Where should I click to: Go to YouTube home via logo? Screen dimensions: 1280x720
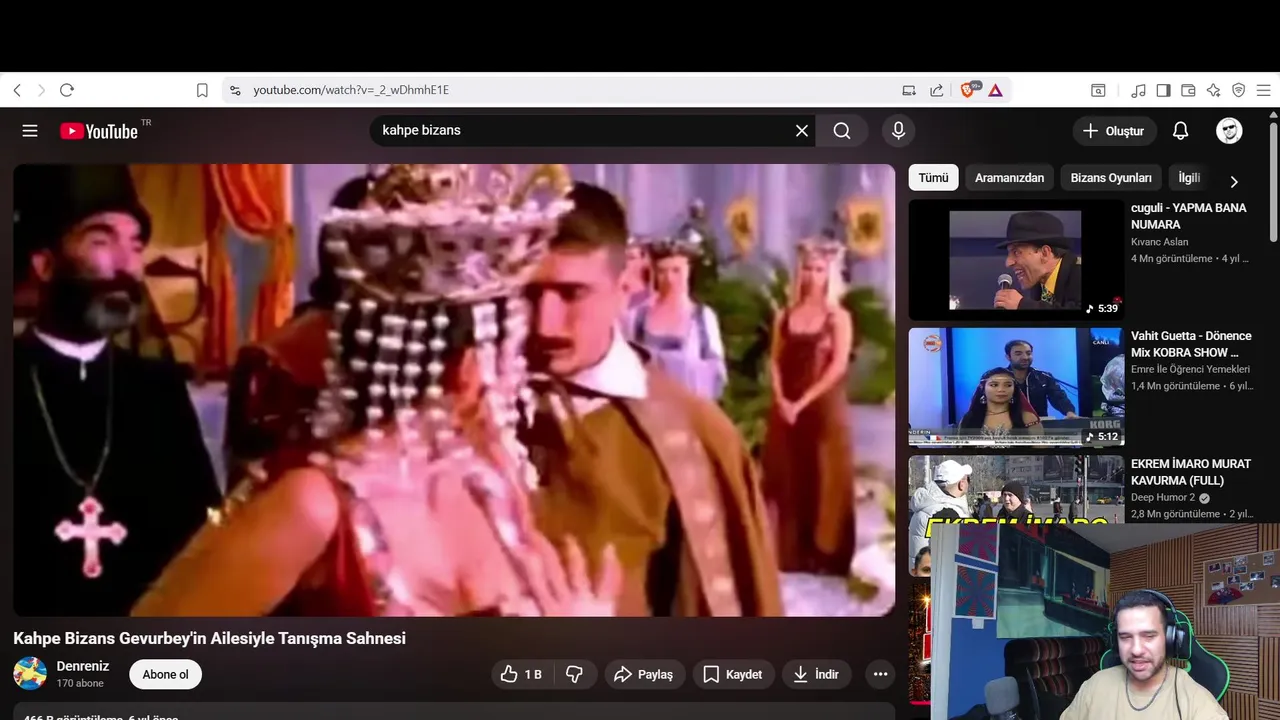pyautogui.click(x=99, y=131)
